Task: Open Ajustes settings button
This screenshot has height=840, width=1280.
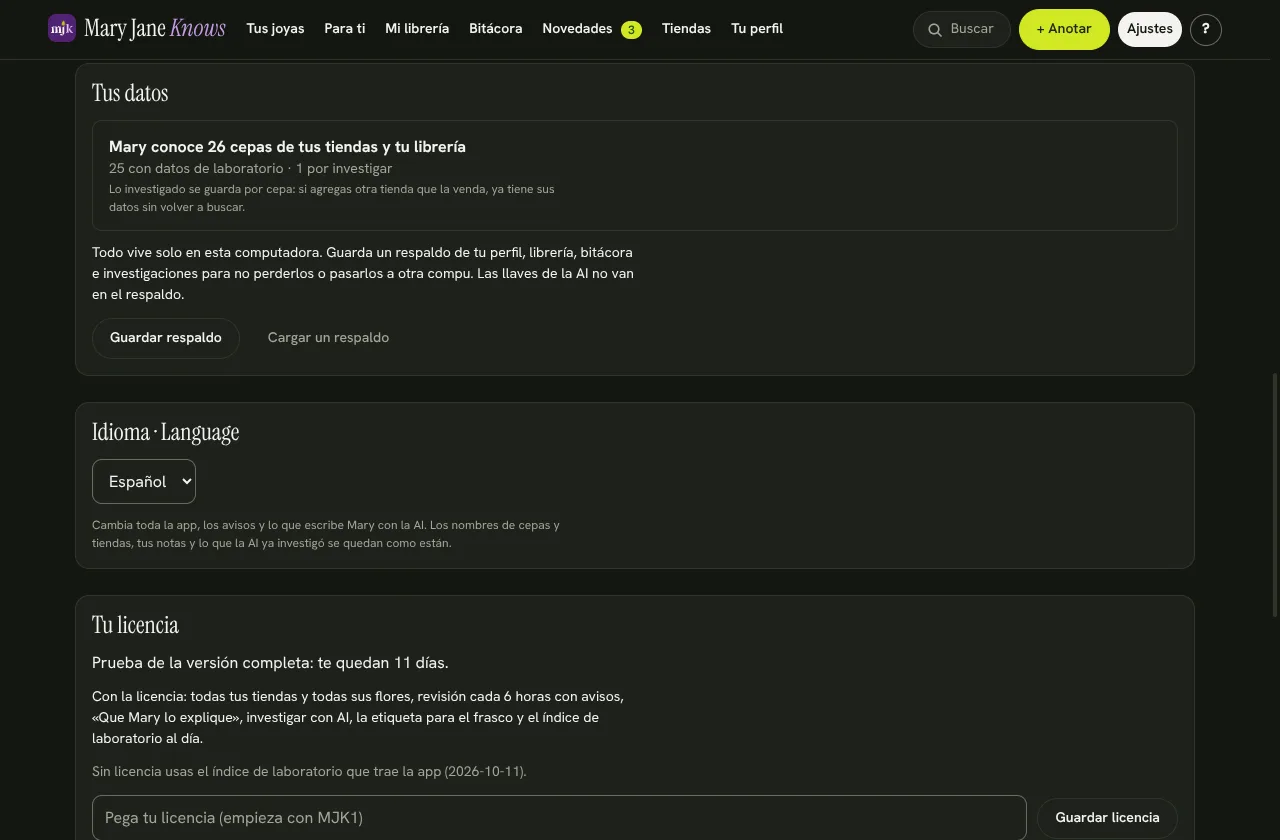Action: [x=1150, y=29]
